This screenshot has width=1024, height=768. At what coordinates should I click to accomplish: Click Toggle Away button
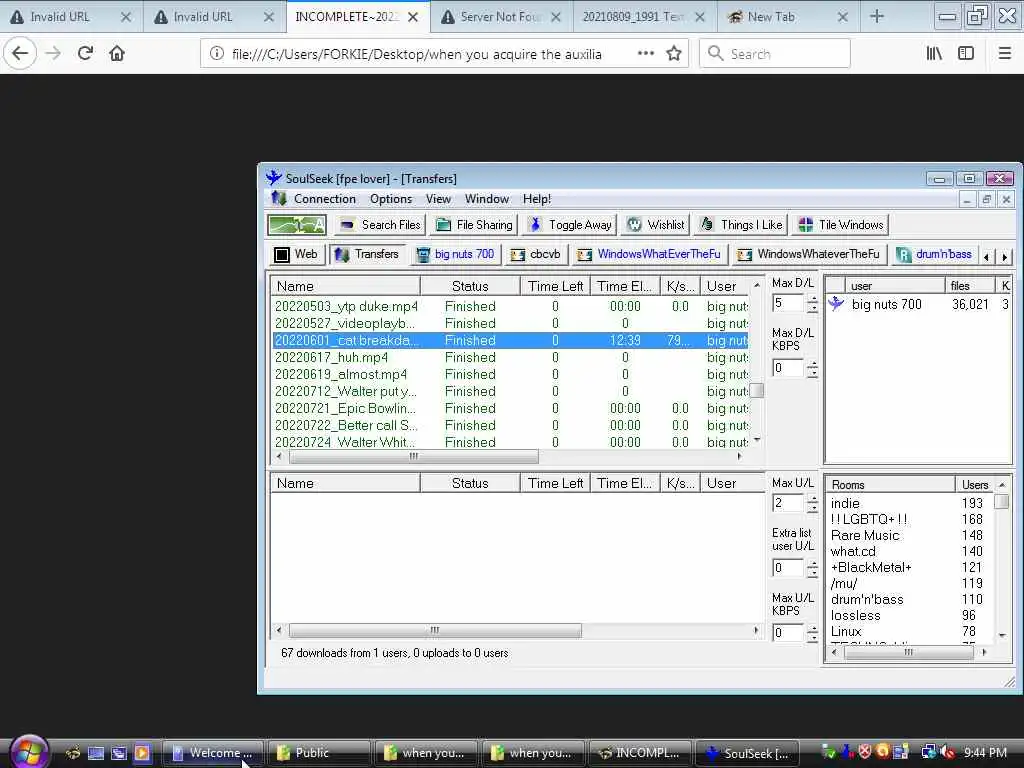click(569, 225)
